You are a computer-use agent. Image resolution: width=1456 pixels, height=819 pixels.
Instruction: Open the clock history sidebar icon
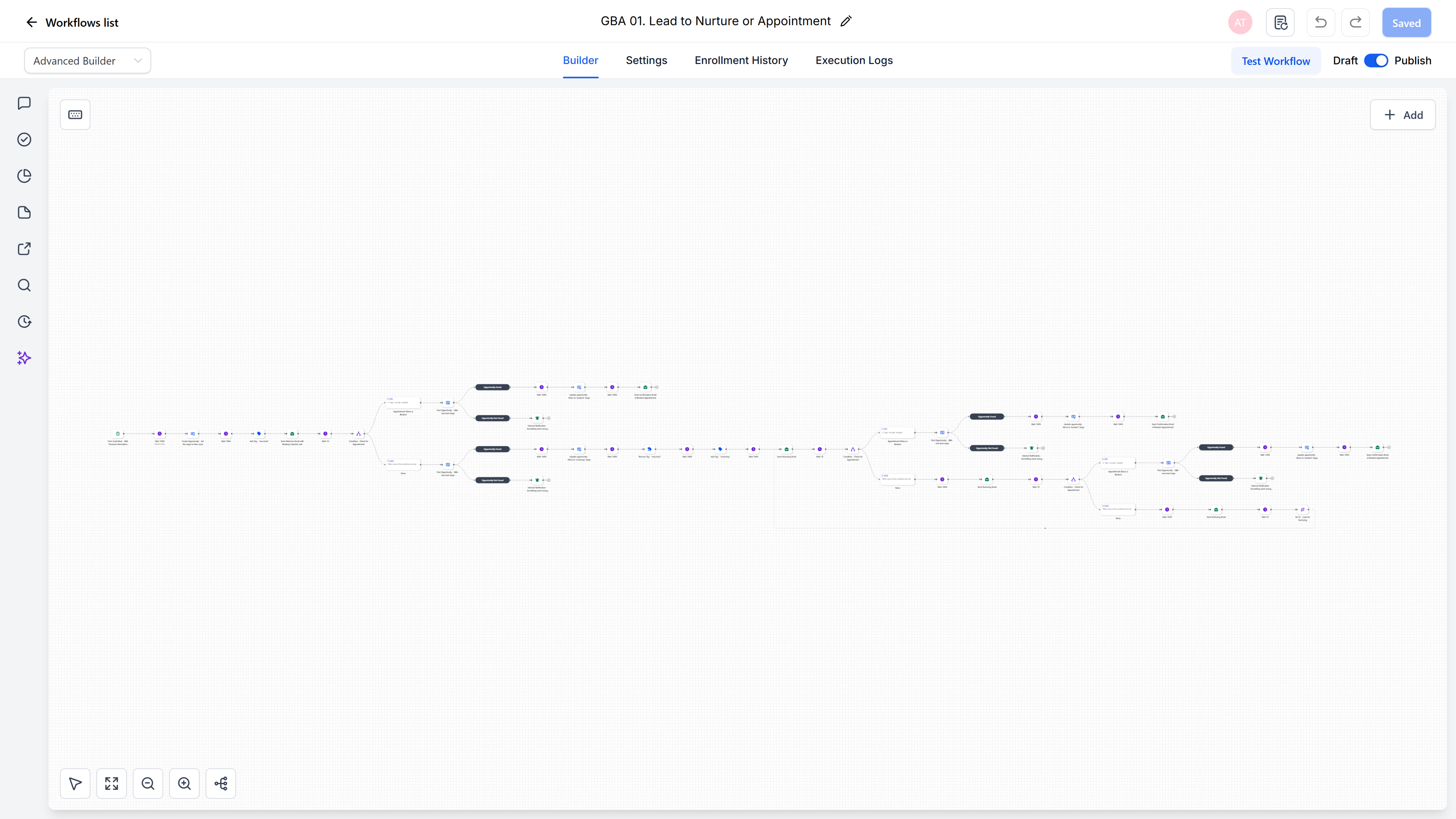(24, 322)
